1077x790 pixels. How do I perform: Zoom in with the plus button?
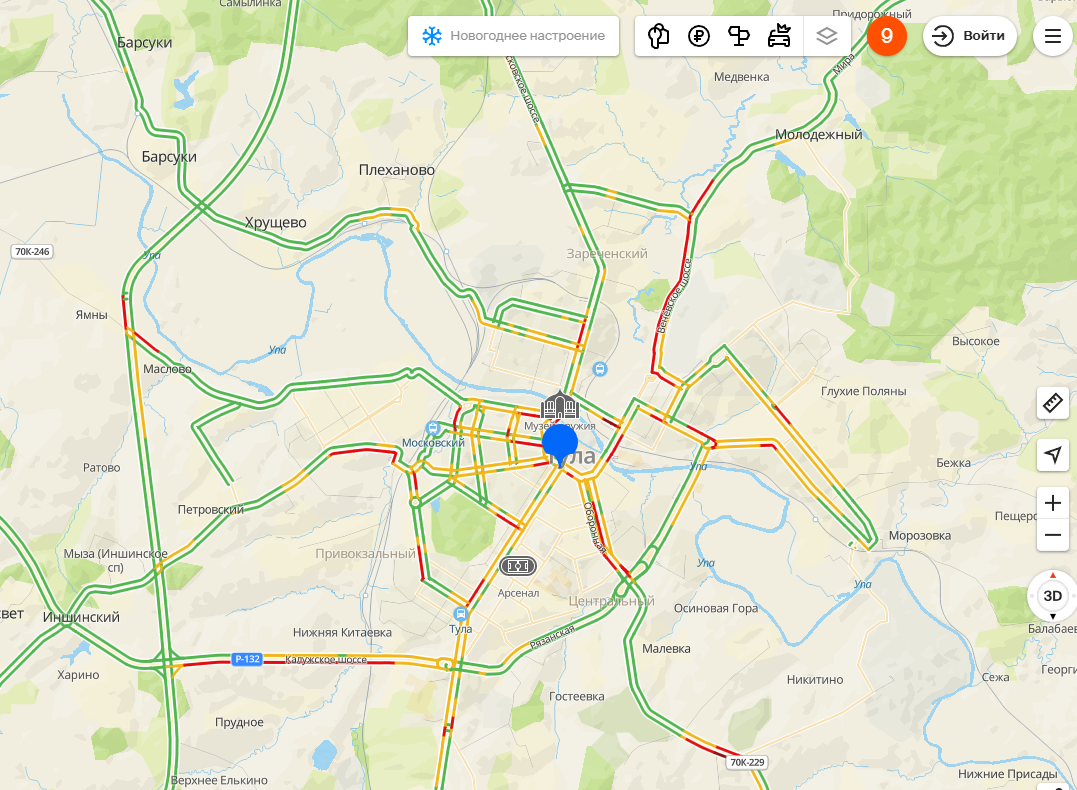pos(1053,503)
